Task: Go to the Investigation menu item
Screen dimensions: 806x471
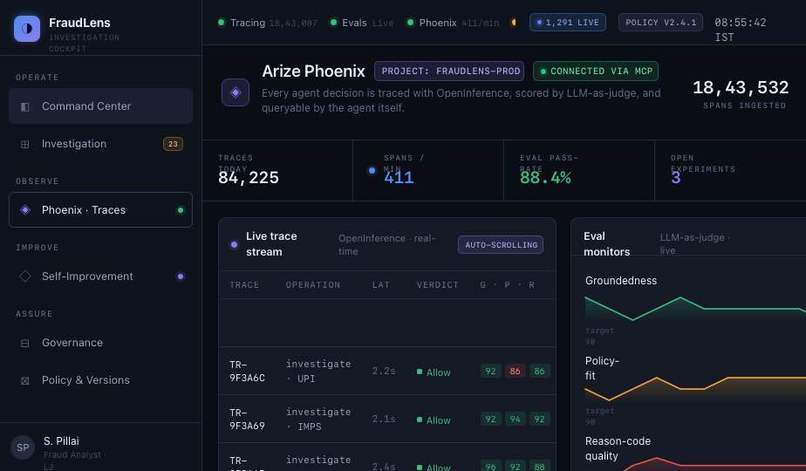Action: [101, 144]
